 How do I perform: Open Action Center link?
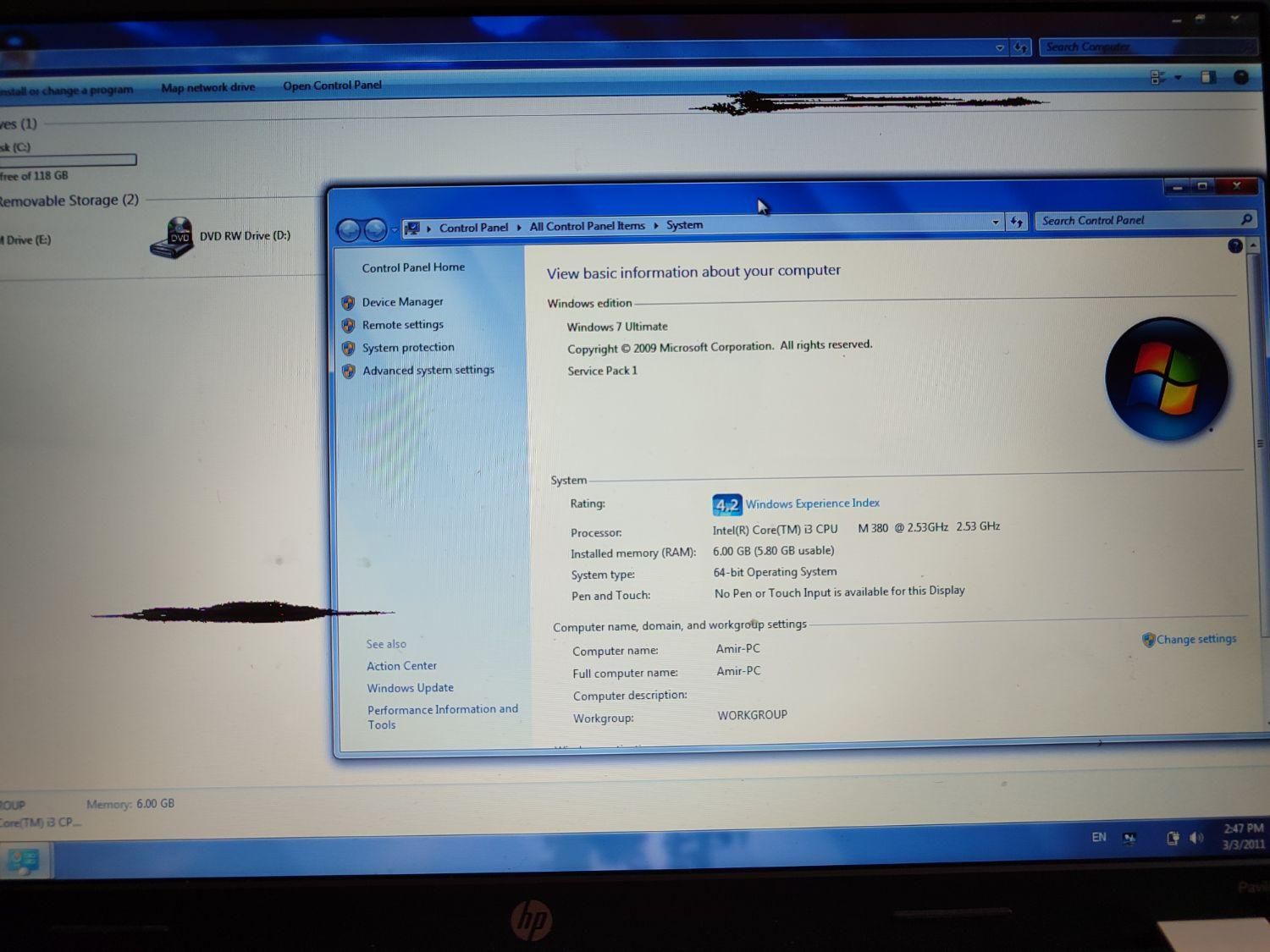[401, 666]
